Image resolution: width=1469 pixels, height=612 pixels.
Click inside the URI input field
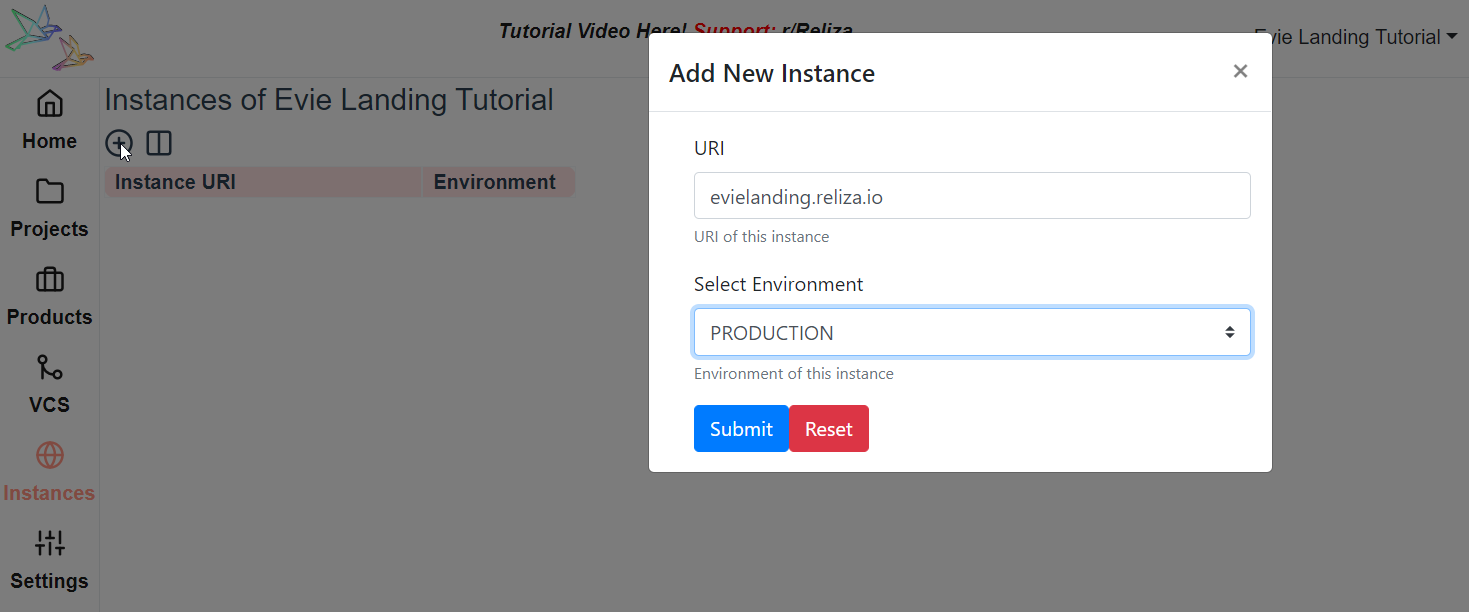(x=971, y=195)
